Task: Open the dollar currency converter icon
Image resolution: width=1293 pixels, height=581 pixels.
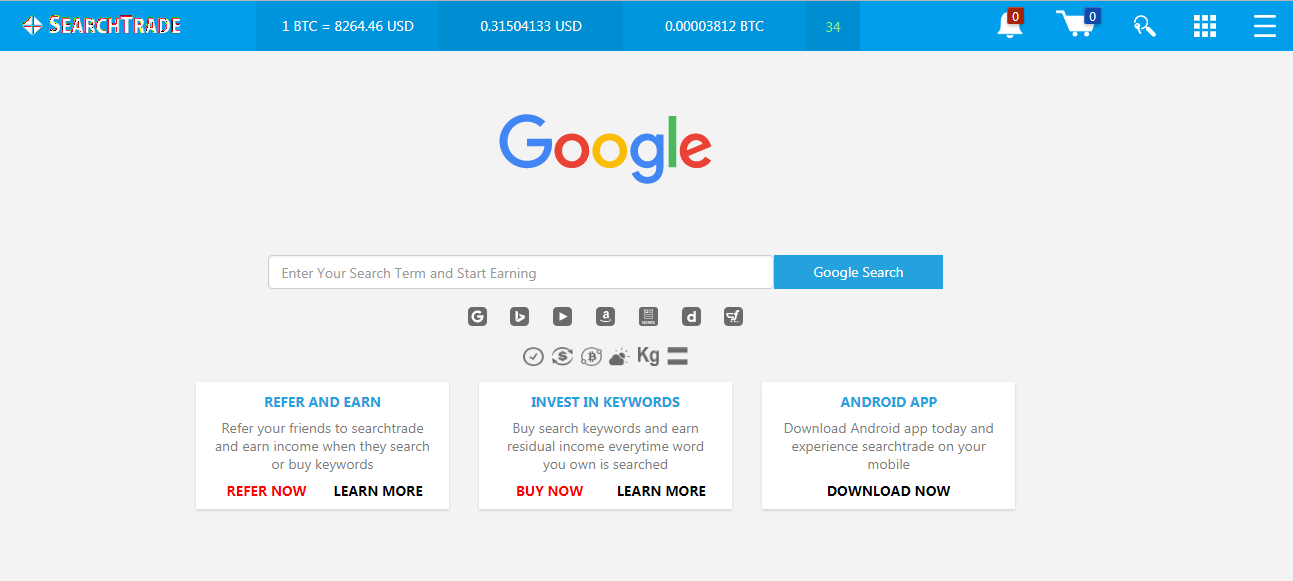Action: point(562,356)
